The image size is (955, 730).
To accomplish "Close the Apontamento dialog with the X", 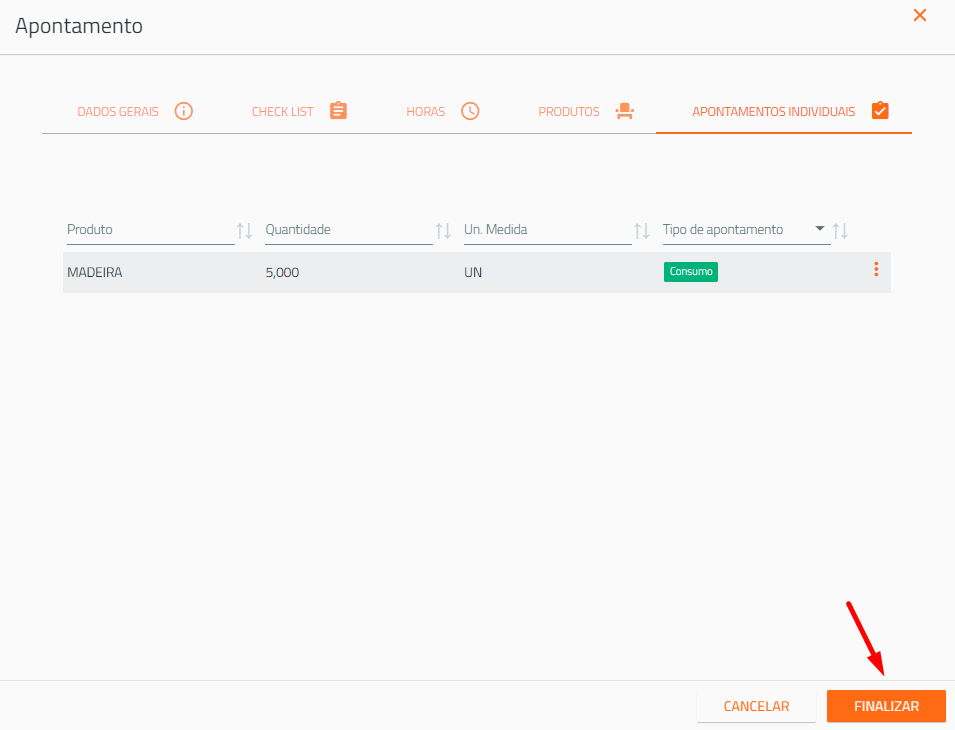I will pos(920,15).
